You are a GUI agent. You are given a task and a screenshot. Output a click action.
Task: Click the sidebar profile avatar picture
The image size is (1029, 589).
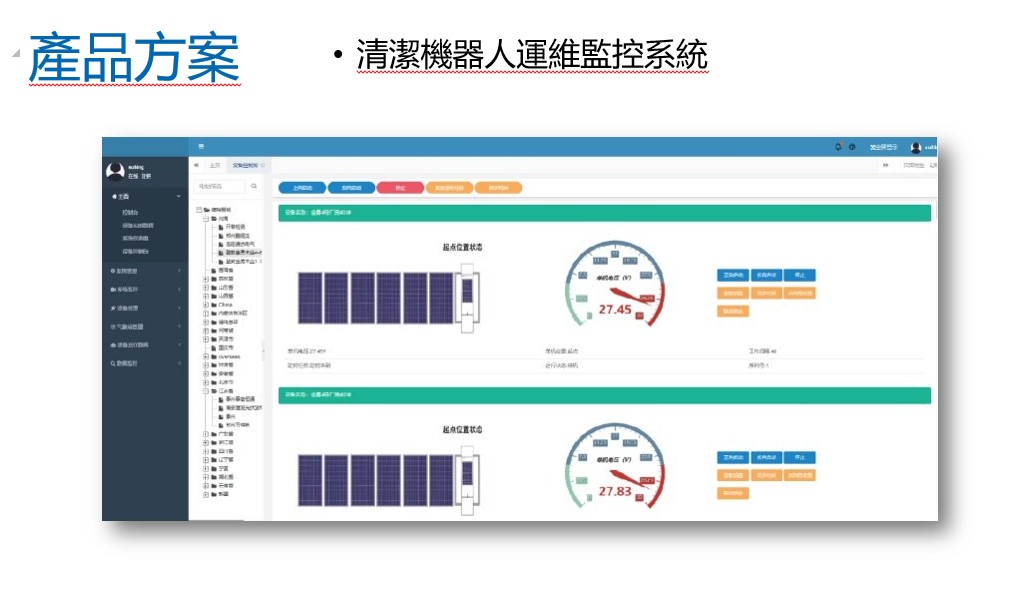tap(115, 171)
